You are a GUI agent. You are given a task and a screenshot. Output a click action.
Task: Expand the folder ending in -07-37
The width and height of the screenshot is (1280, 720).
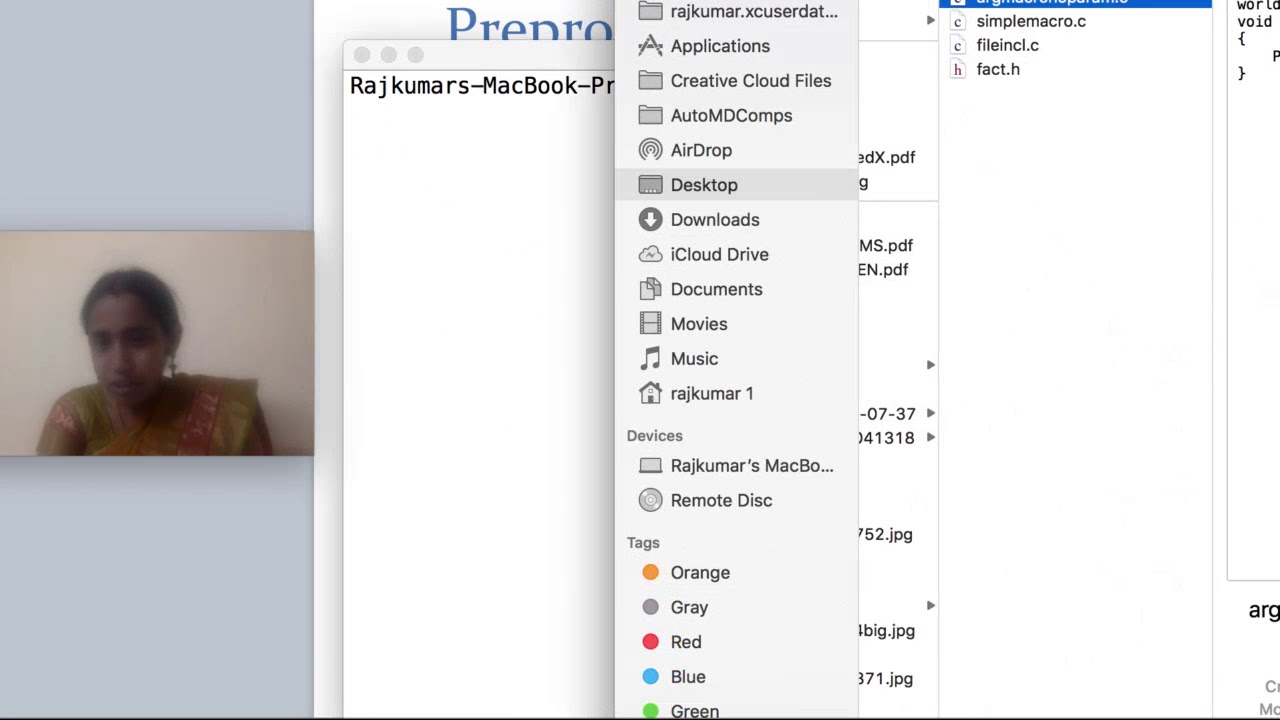pyautogui.click(x=931, y=413)
